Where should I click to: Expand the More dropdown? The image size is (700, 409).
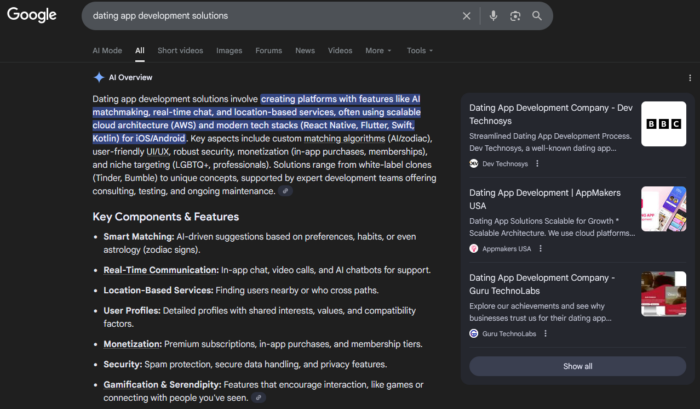378,50
